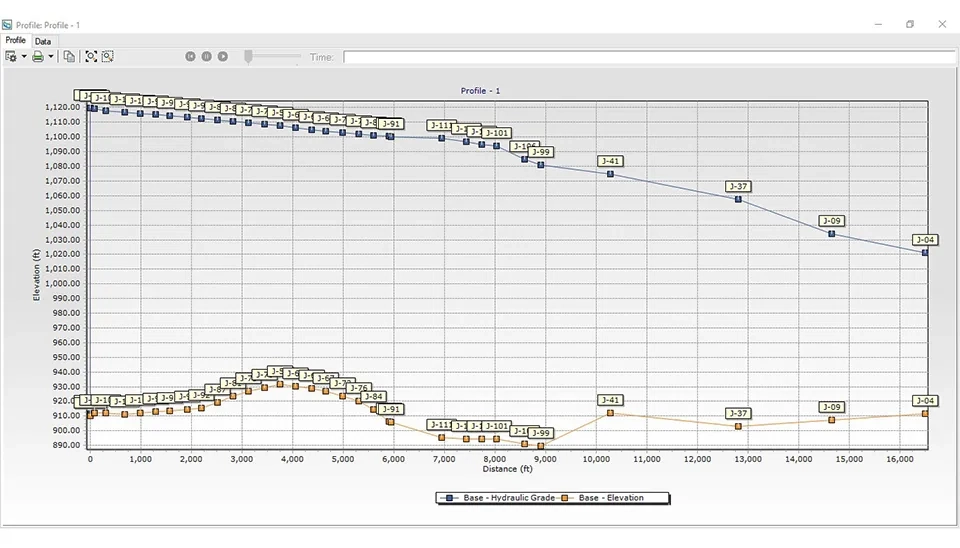This screenshot has height=548, width=960.
Task: Select the Profile tab
Action: [16, 41]
